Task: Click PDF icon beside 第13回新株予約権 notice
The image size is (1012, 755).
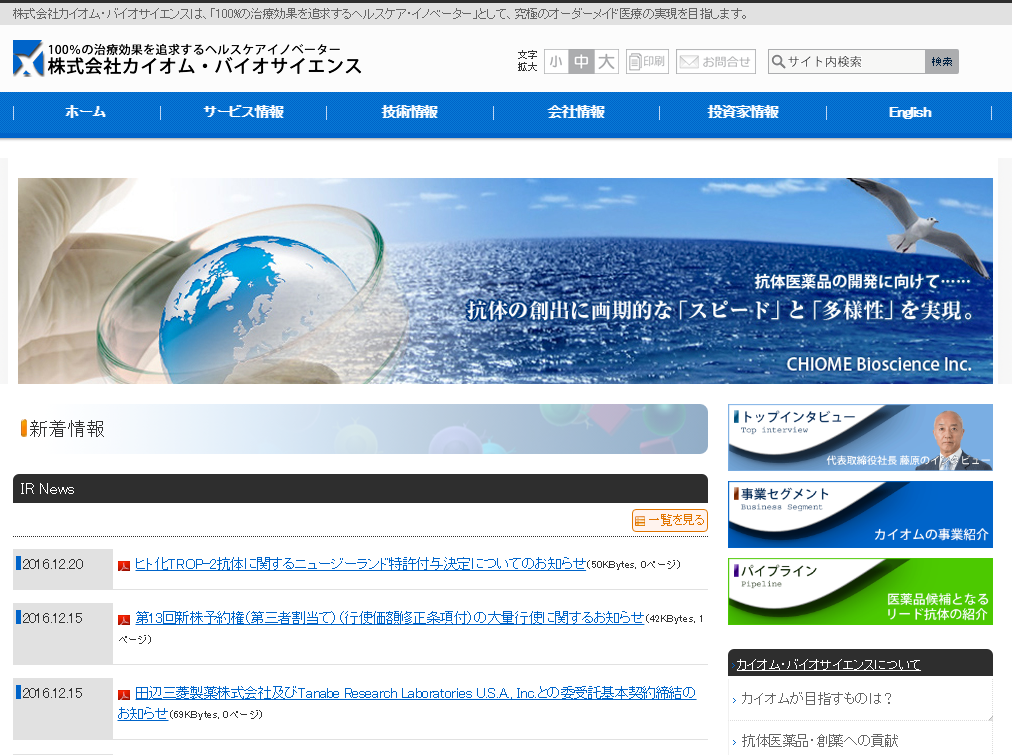Action: click(x=124, y=620)
